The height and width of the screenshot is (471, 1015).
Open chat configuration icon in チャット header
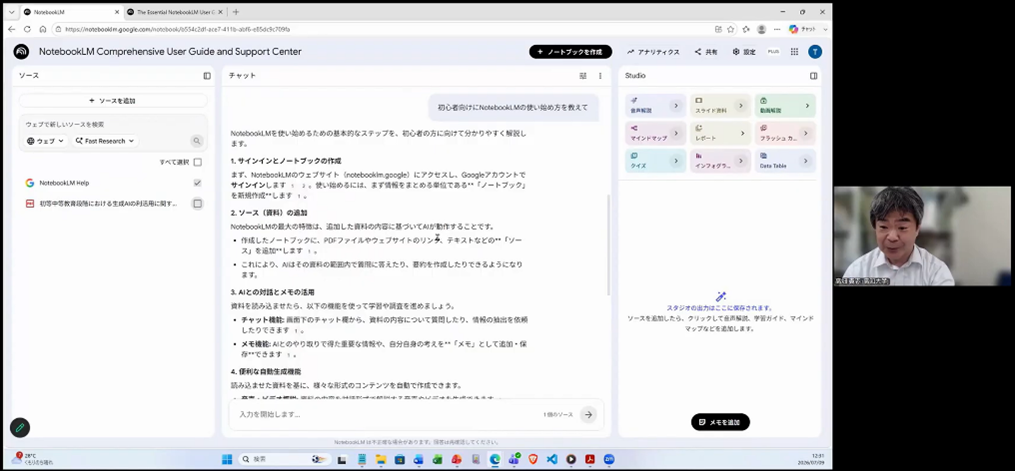[583, 76]
